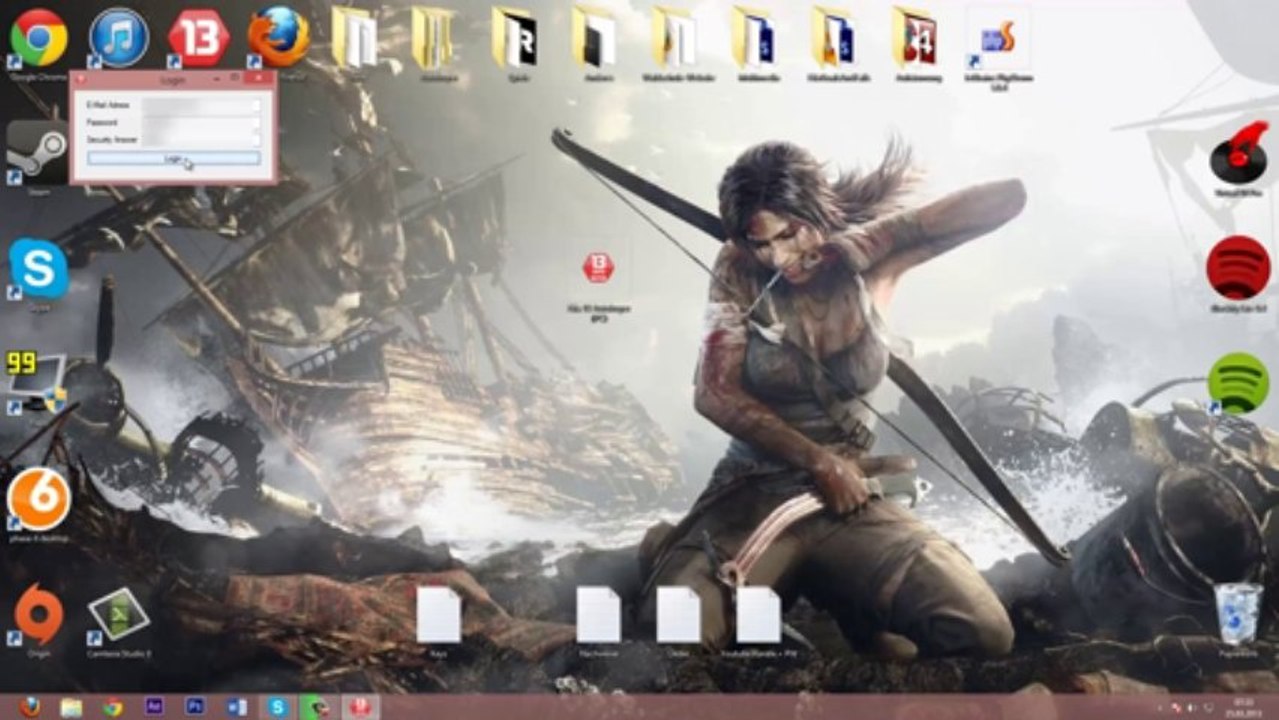Select the Fraps icon showing yellow 99
This screenshot has width=1279, height=720.
[x=36, y=383]
